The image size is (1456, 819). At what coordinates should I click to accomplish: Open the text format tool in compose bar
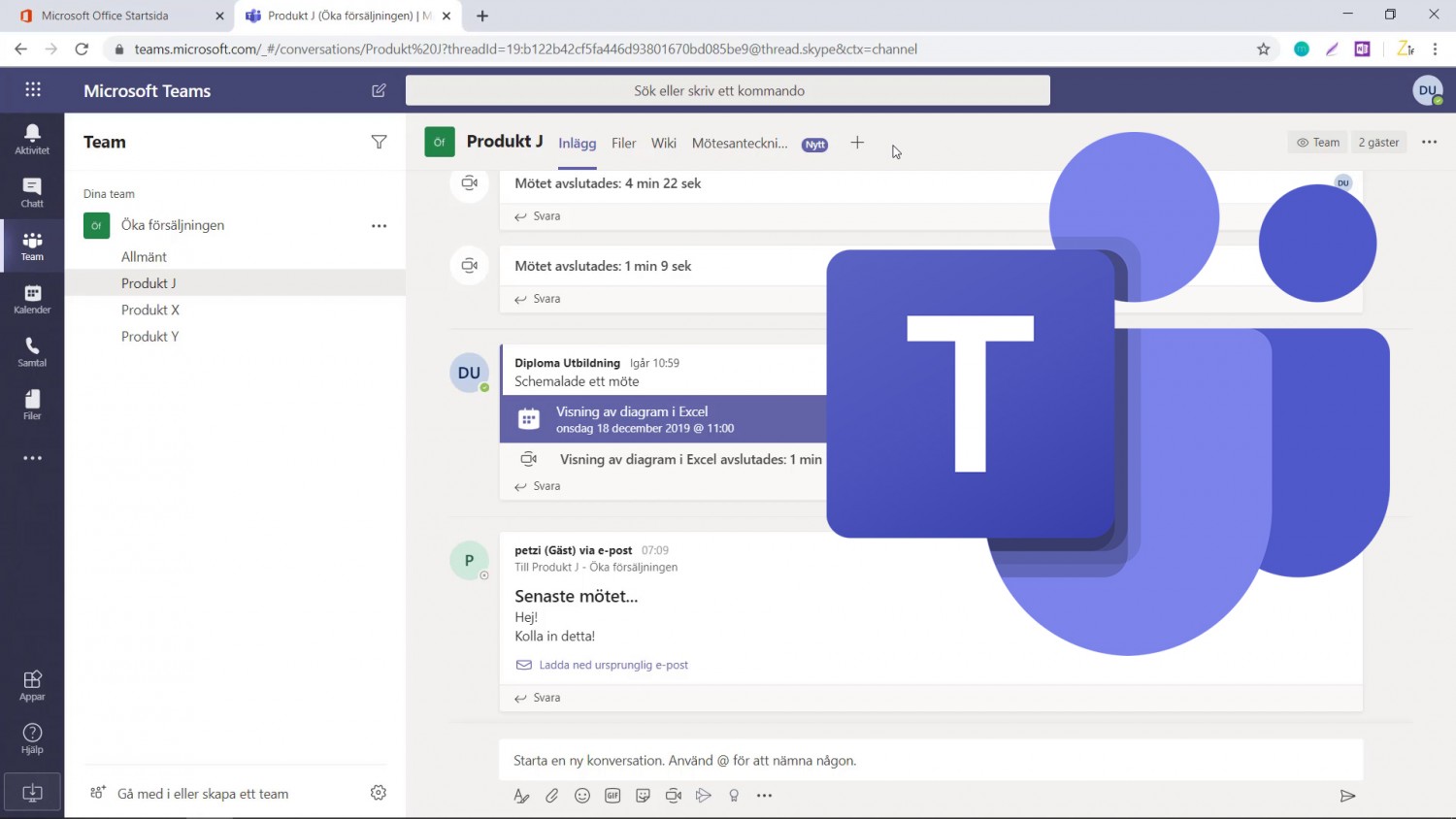[x=521, y=796]
